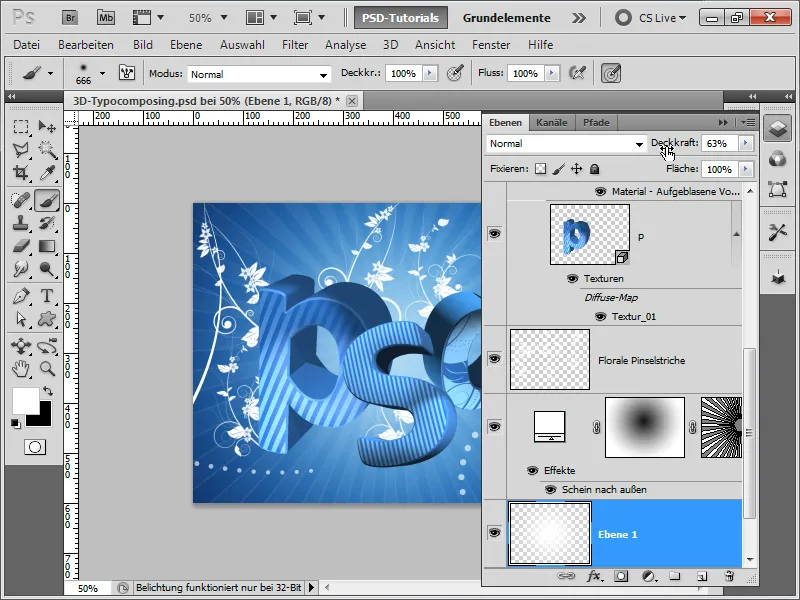Click the PSD-Tutorials workspace button
The image size is (800, 600).
tap(401, 18)
